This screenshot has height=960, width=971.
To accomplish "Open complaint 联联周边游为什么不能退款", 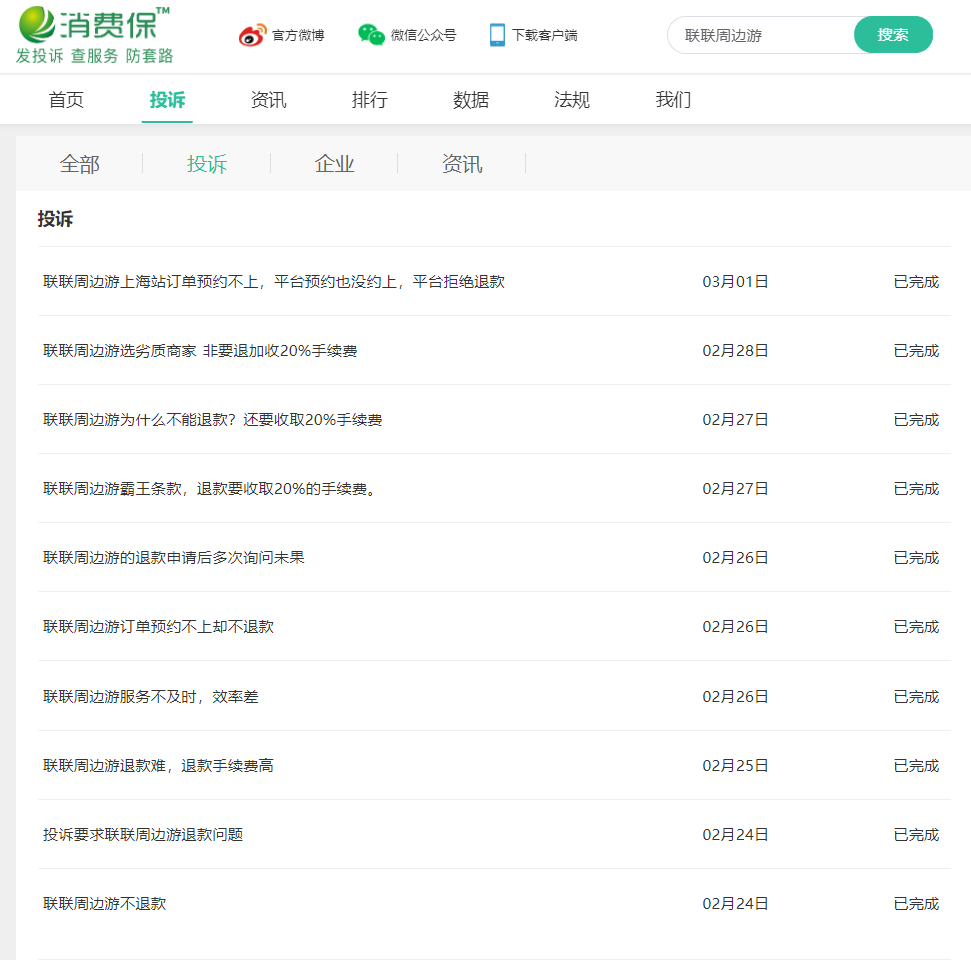I will tap(212, 420).
